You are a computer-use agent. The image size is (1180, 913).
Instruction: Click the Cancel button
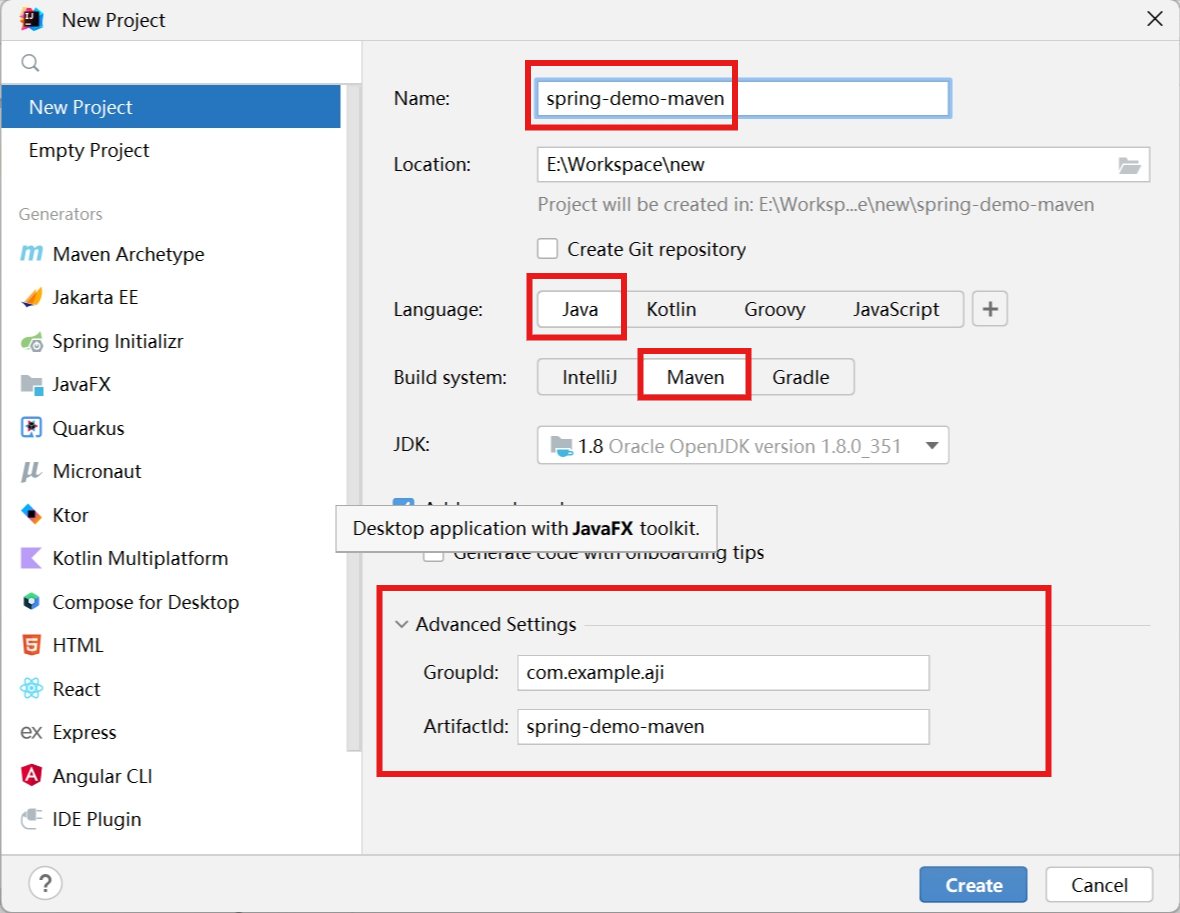click(x=1099, y=884)
